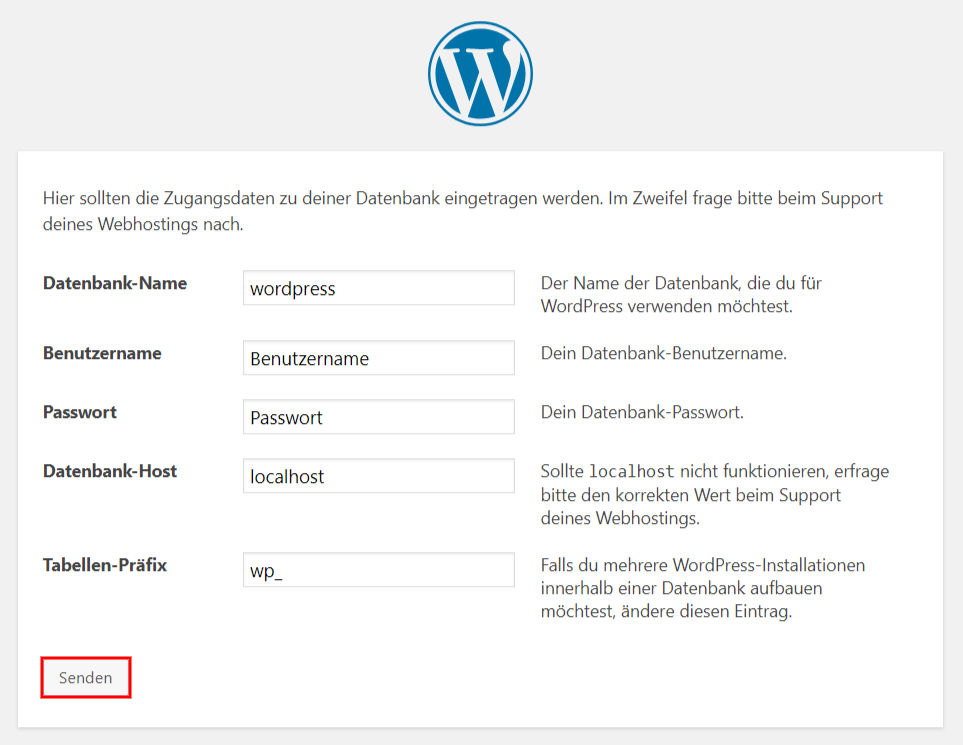Select the Passwort text input box
Image resolution: width=963 pixels, height=745 pixels.
378,417
